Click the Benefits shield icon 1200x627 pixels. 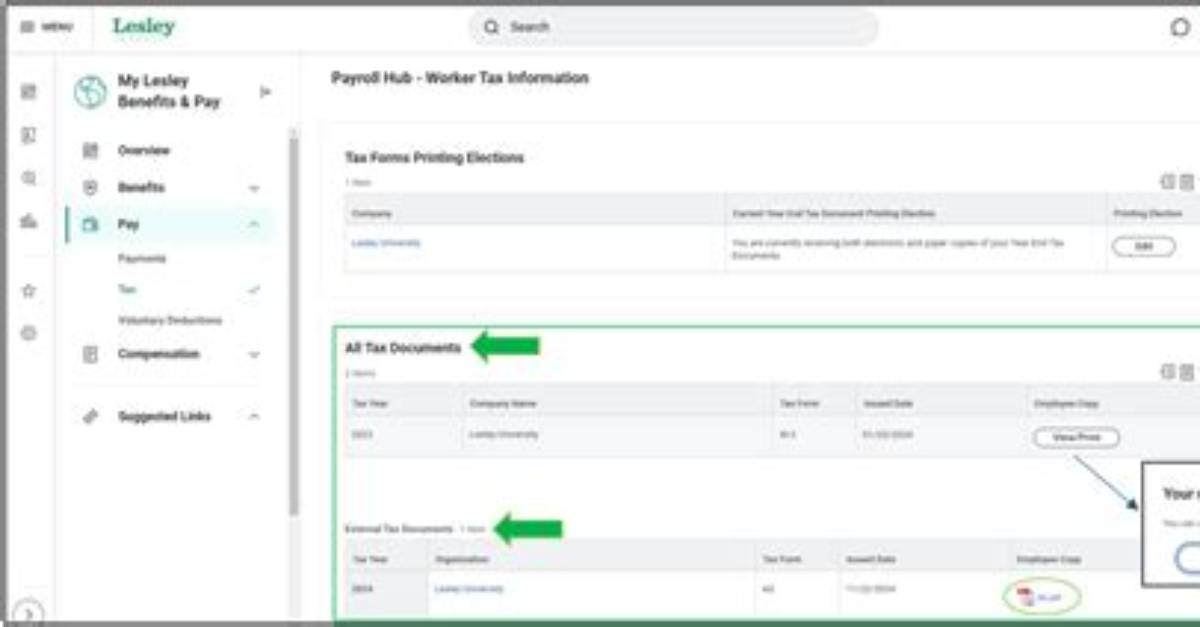coord(90,187)
